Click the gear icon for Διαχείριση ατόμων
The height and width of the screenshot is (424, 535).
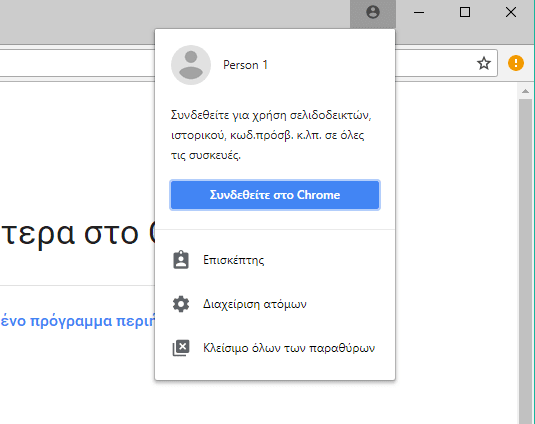click(181, 304)
